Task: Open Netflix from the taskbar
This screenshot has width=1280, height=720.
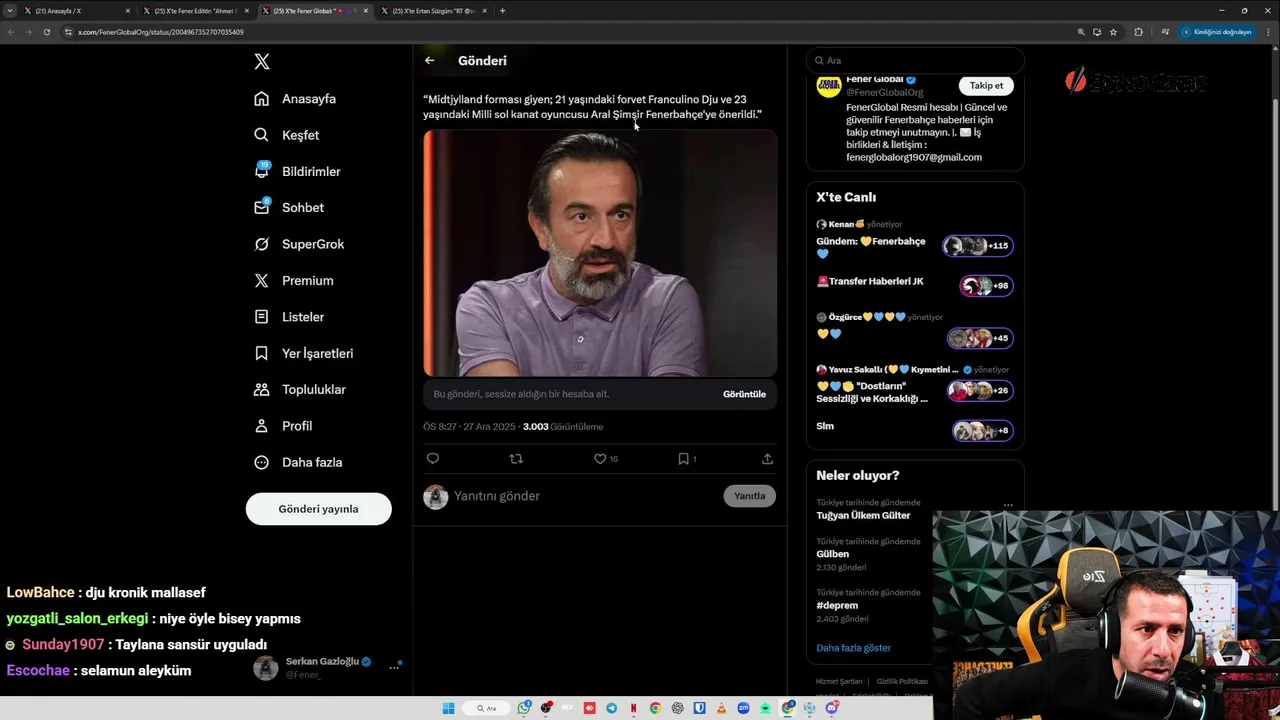Action: pyautogui.click(x=634, y=709)
